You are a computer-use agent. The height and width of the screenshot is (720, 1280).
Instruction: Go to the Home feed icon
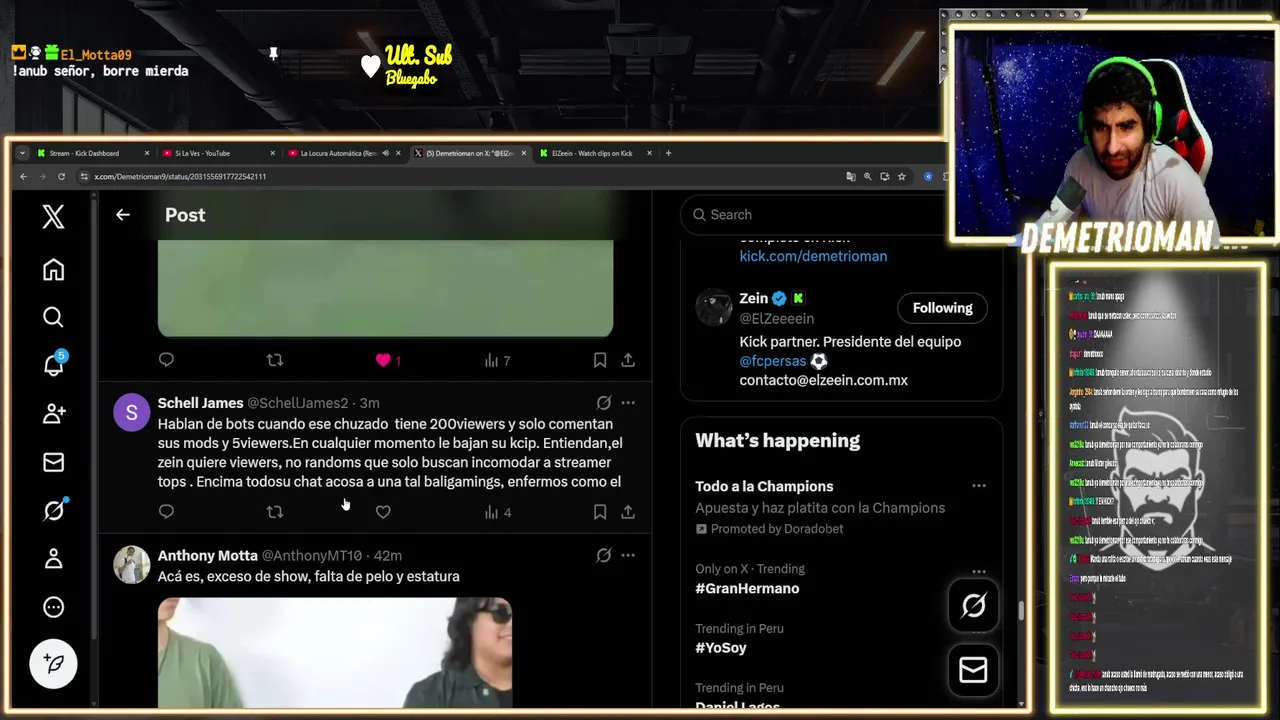tap(53, 270)
